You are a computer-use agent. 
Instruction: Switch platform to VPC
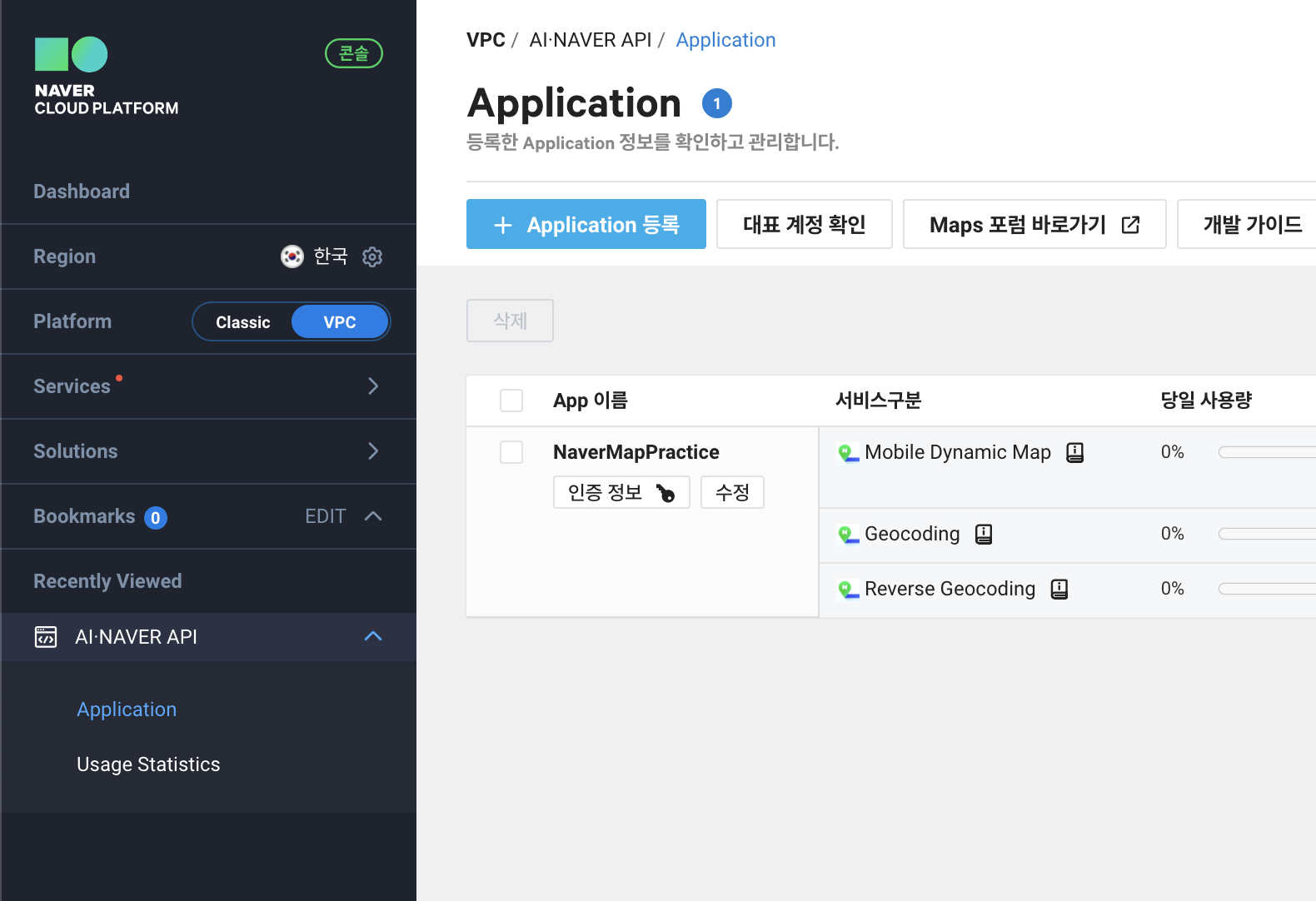click(x=340, y=322)
